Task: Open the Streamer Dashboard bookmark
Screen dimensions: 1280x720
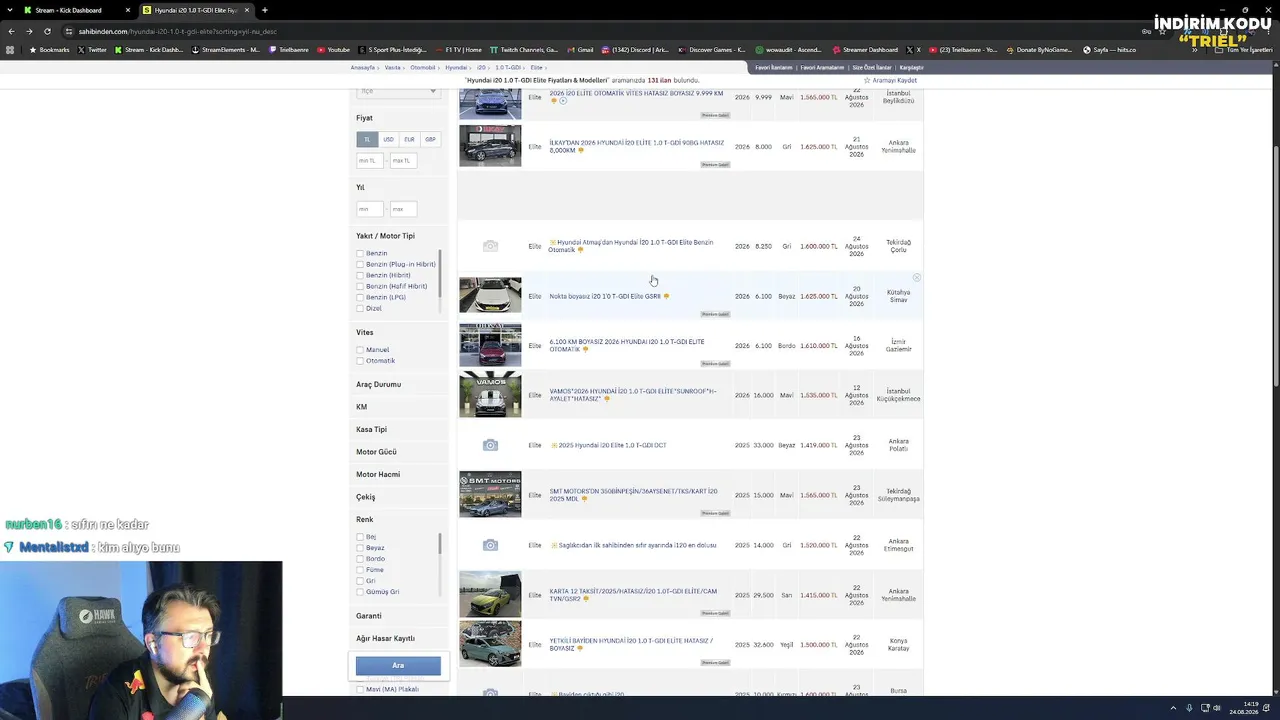Action: [x=866, y=50]
